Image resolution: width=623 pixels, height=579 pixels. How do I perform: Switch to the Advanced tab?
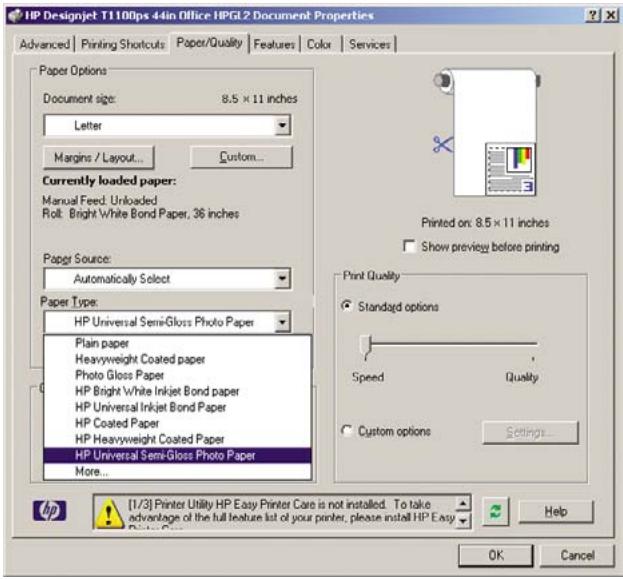pyautogui.click(x=44, y=44)
